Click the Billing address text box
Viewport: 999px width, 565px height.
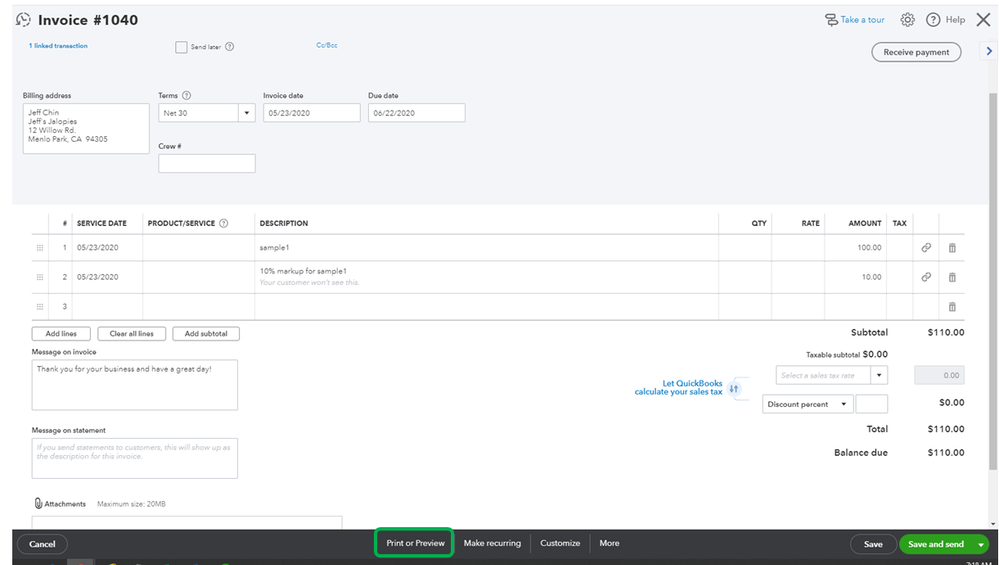[x=86, y=129]
